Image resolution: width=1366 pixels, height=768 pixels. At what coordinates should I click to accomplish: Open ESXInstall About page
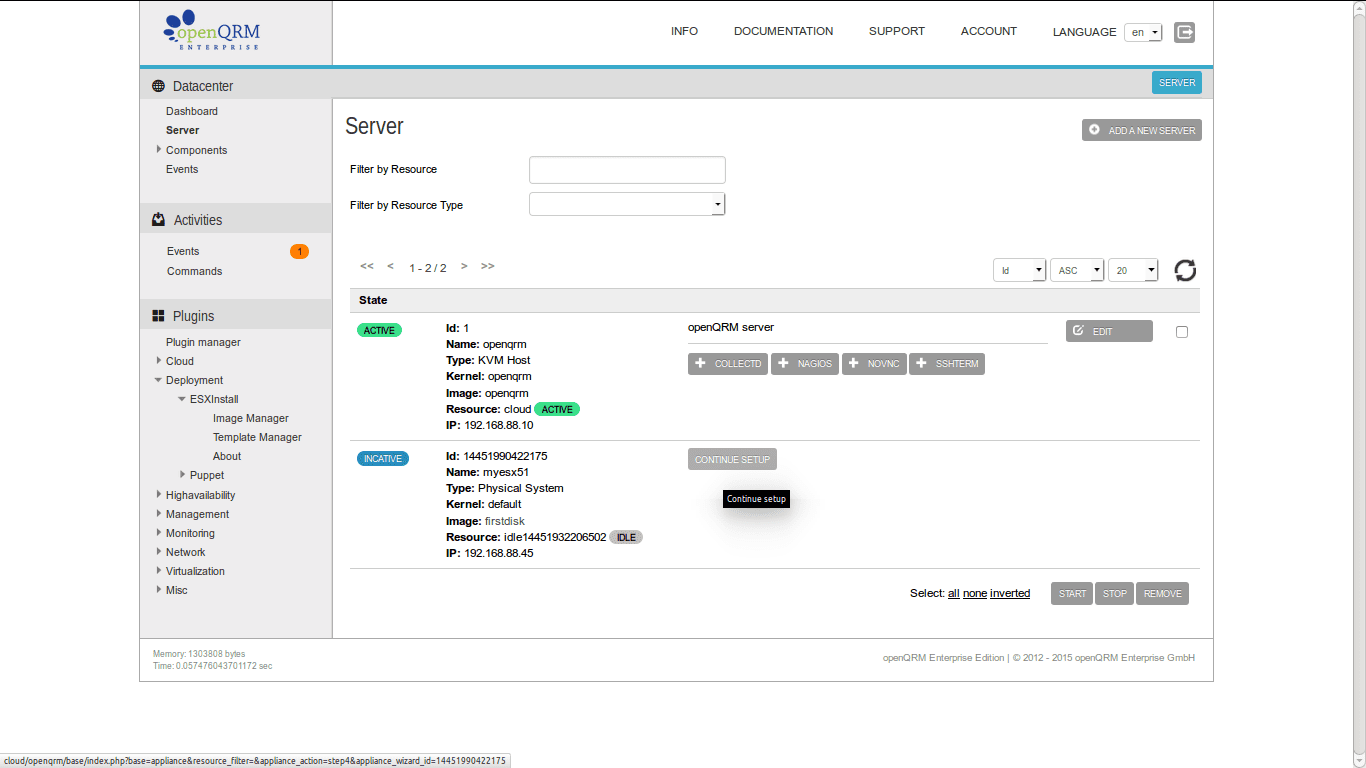click(x=227, y=456)
